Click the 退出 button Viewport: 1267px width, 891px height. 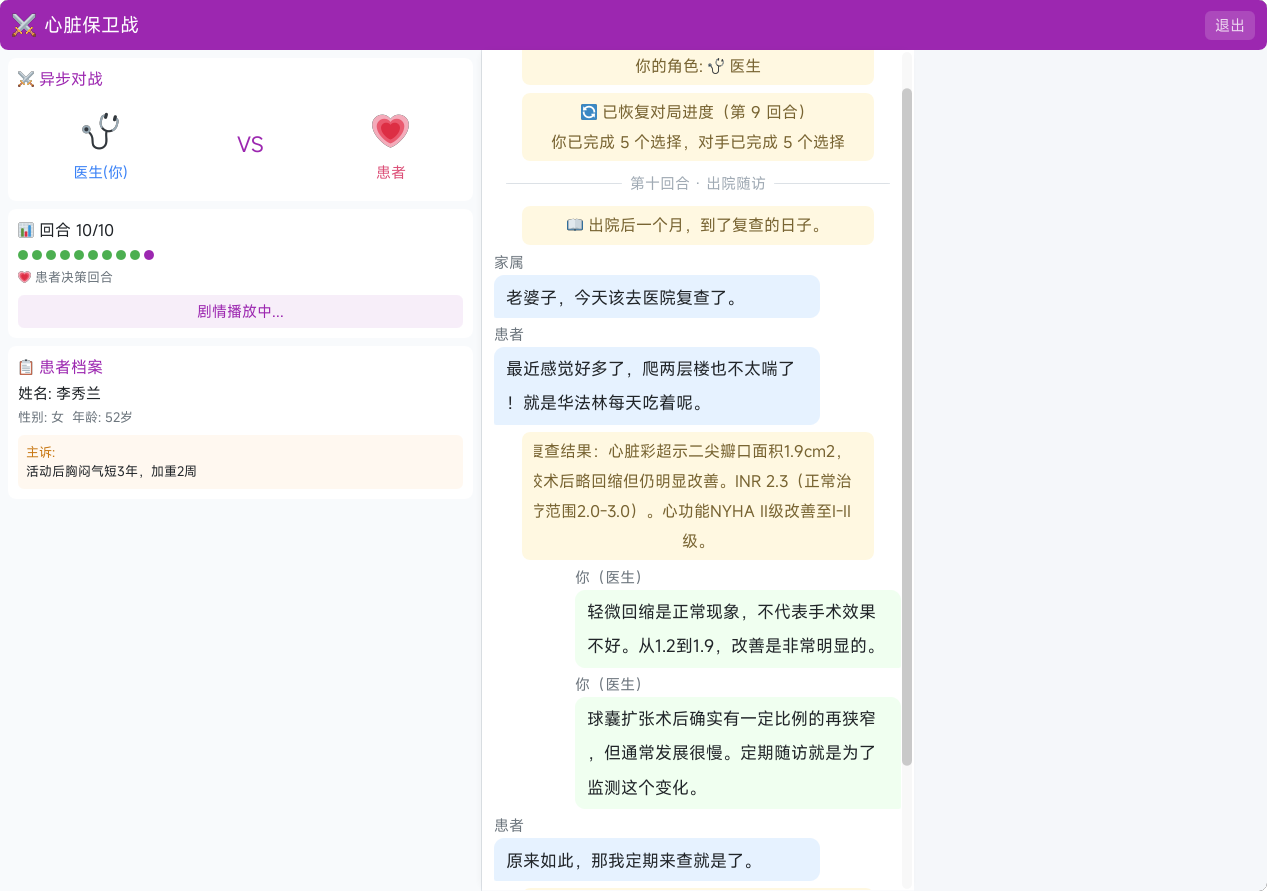1229,25
